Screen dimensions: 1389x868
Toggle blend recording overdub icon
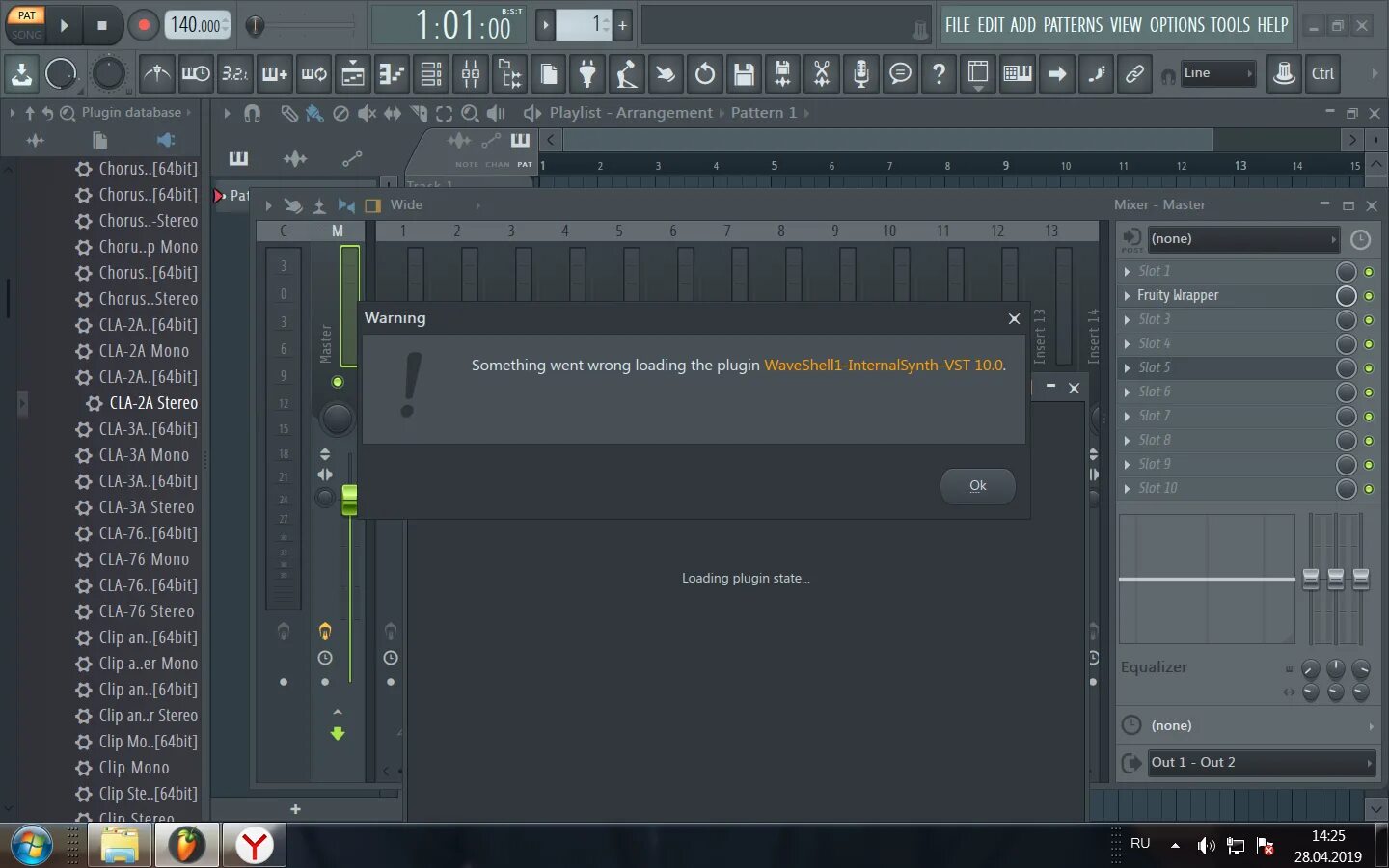pyautogui.click(x=274, y=73)
